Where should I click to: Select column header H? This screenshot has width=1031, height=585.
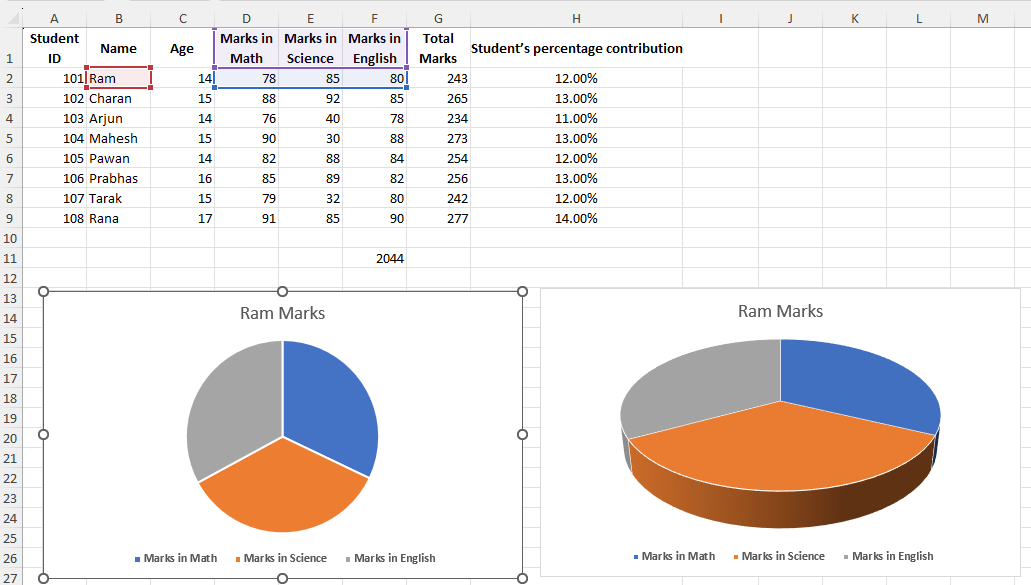(x=576, y=17)
